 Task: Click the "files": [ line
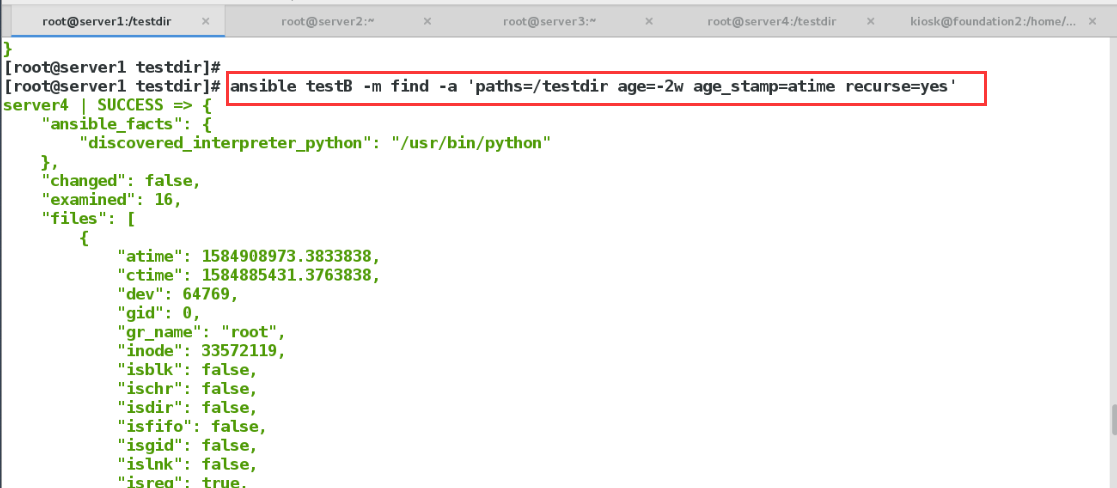[88, 218]
